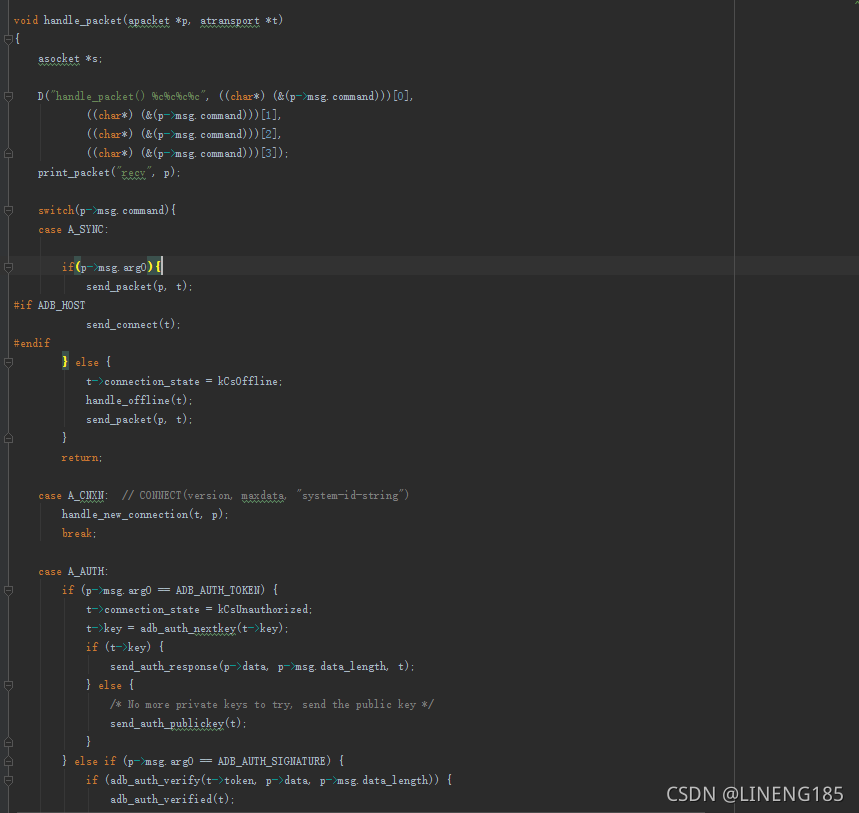The width and height of the screenshot is (859, 813).
Task: Click the 'handle_offline(t);' call
Action: [x=139, y=400]
